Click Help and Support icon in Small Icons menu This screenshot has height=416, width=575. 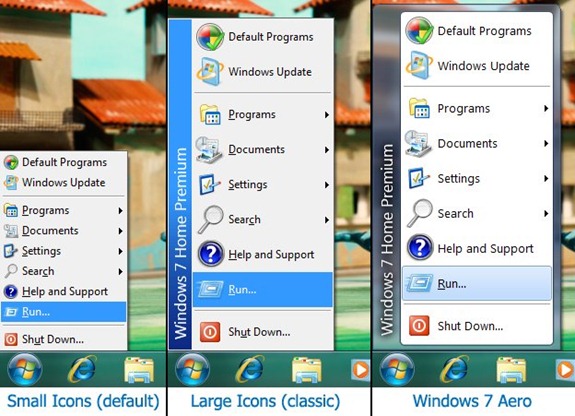[11, 292]
